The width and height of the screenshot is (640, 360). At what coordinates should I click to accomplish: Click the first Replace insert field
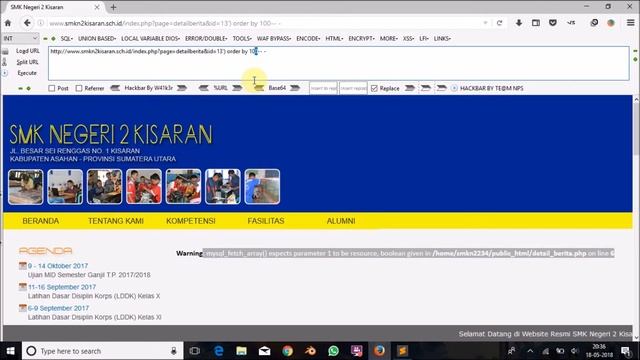pyautogui.click(x=323, y=88)
